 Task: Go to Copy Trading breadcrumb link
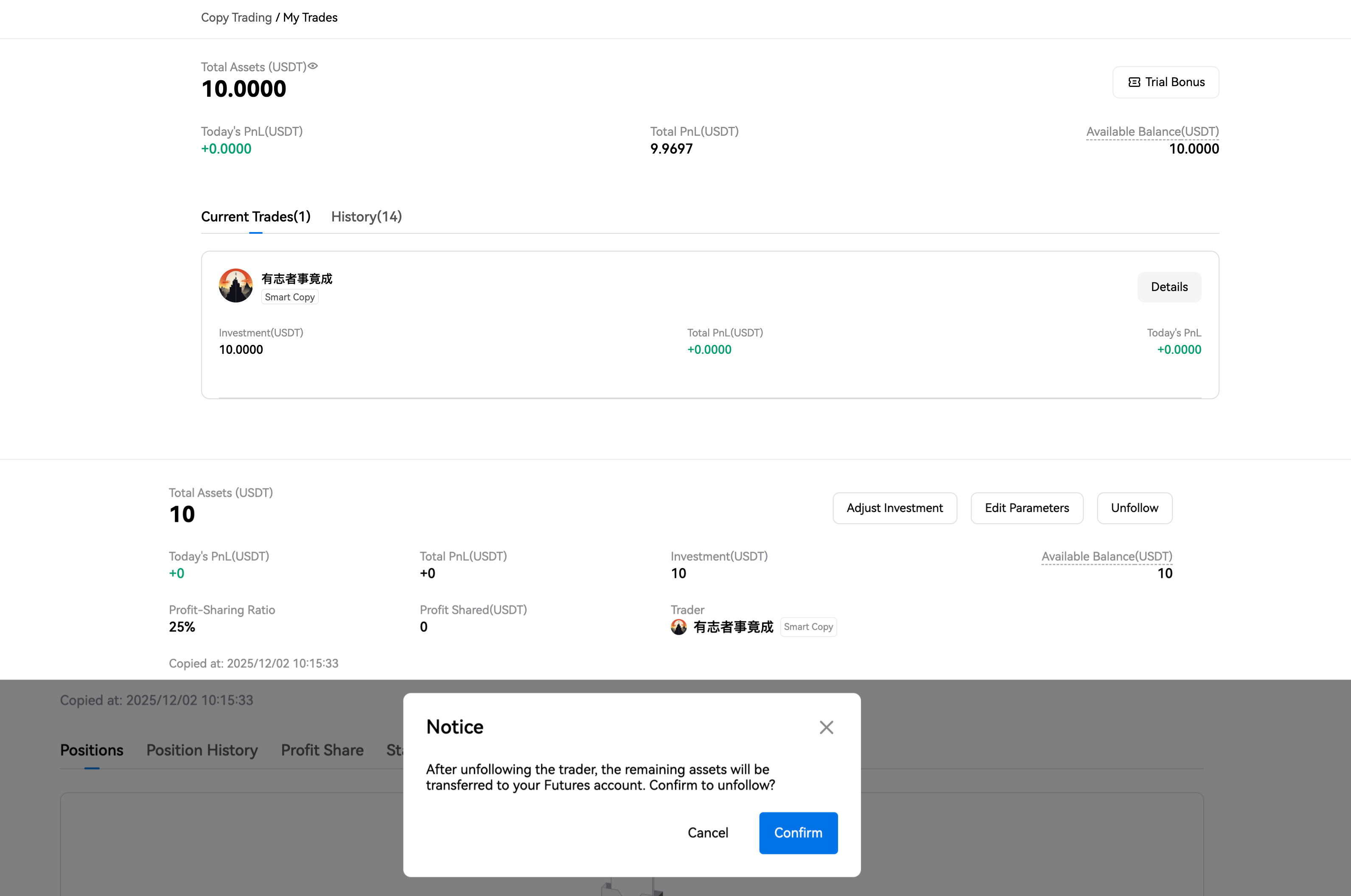point(236,18)
